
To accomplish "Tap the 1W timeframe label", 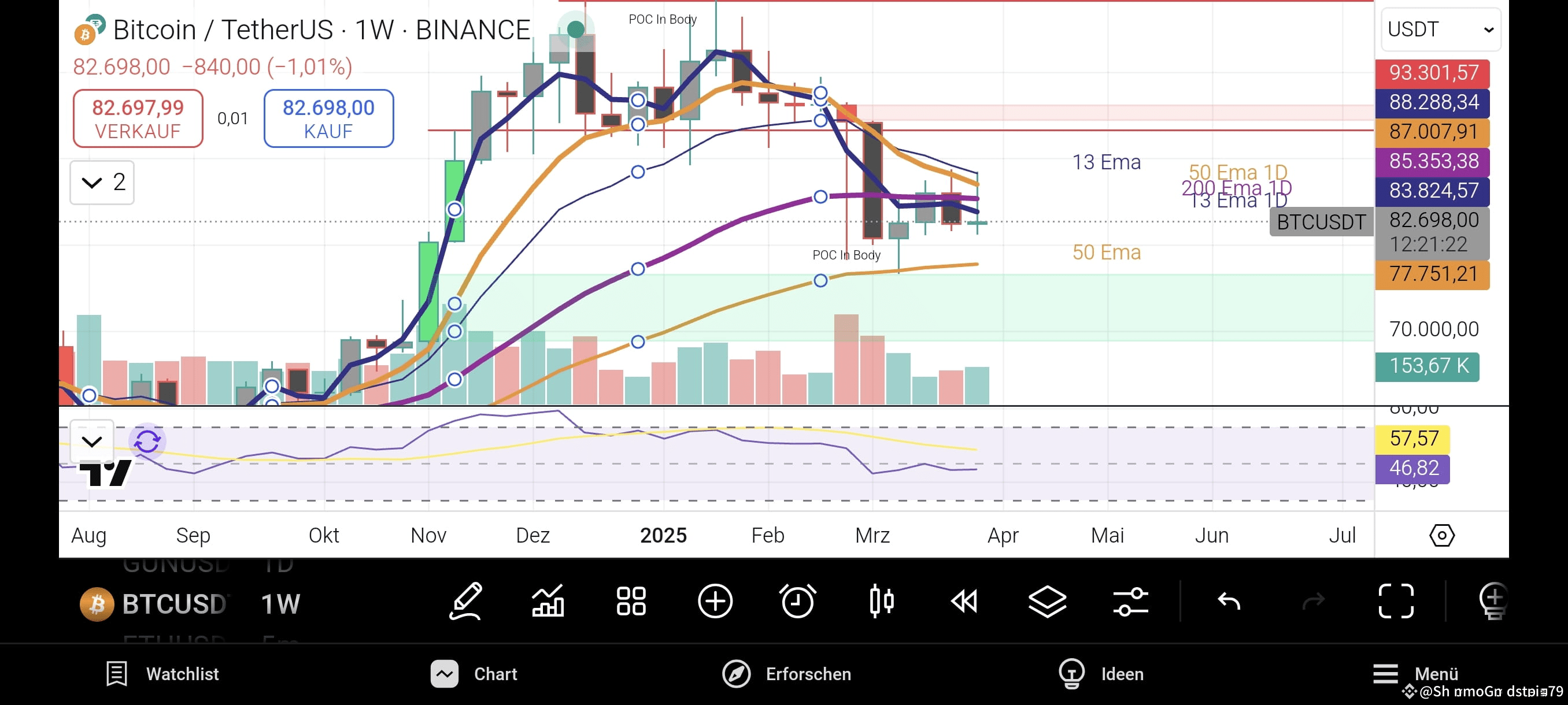I will pos(279,603).
